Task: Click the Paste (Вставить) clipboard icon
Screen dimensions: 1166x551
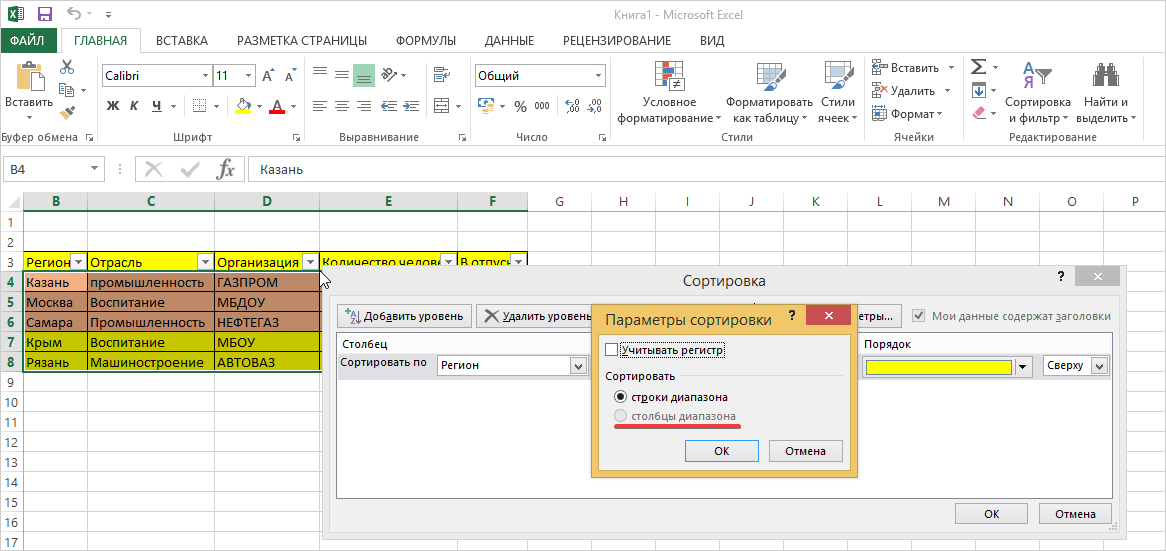Action: coord(29,78)
